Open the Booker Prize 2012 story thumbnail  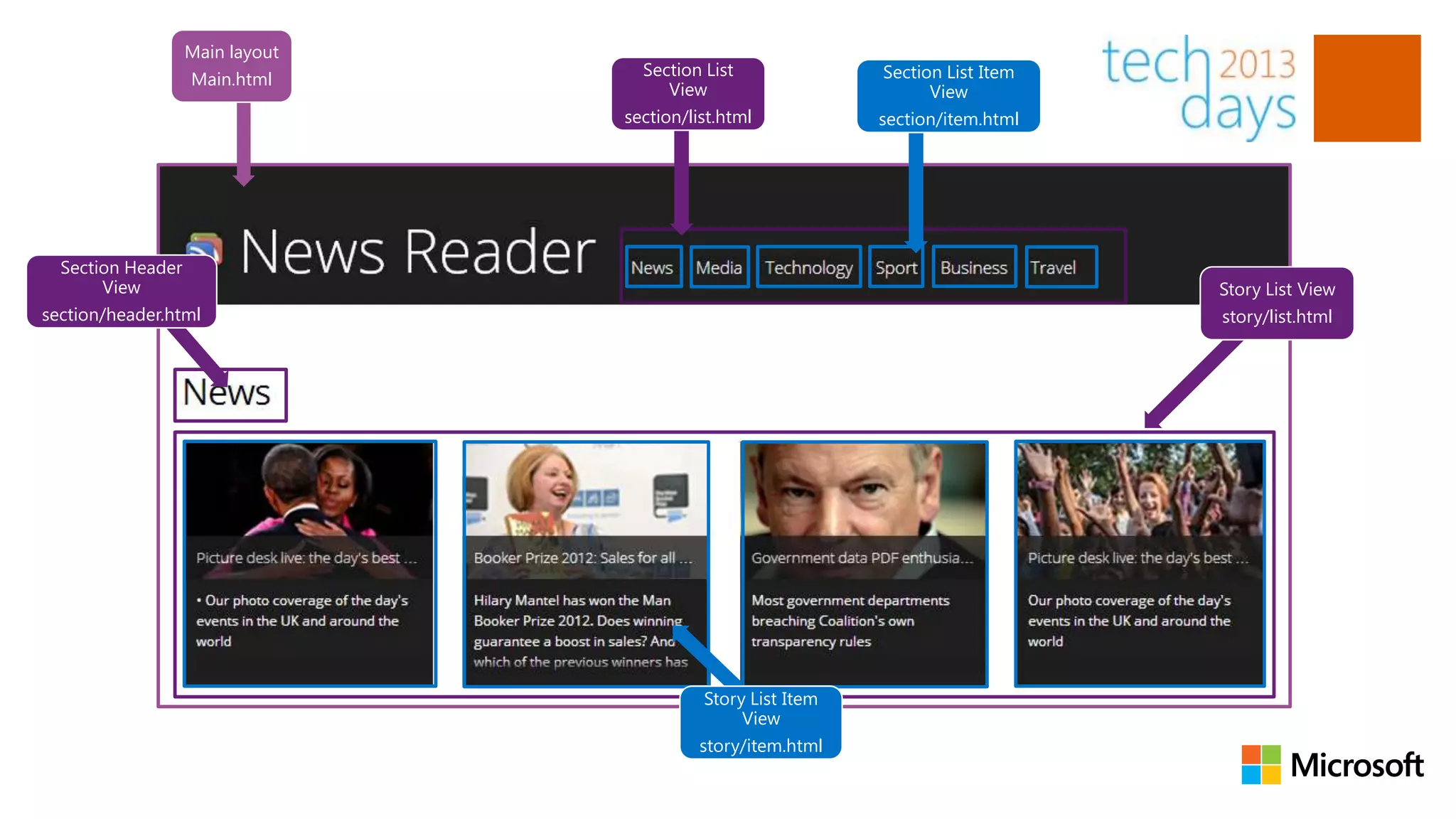tap(586, 489)
